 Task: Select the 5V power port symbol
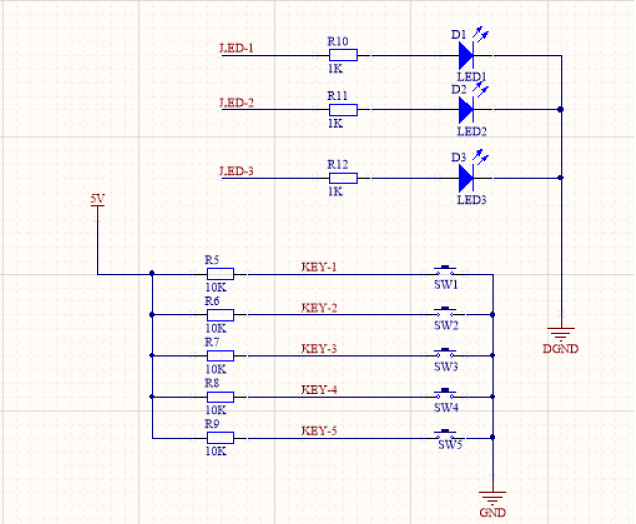click(x=98, y=213)
